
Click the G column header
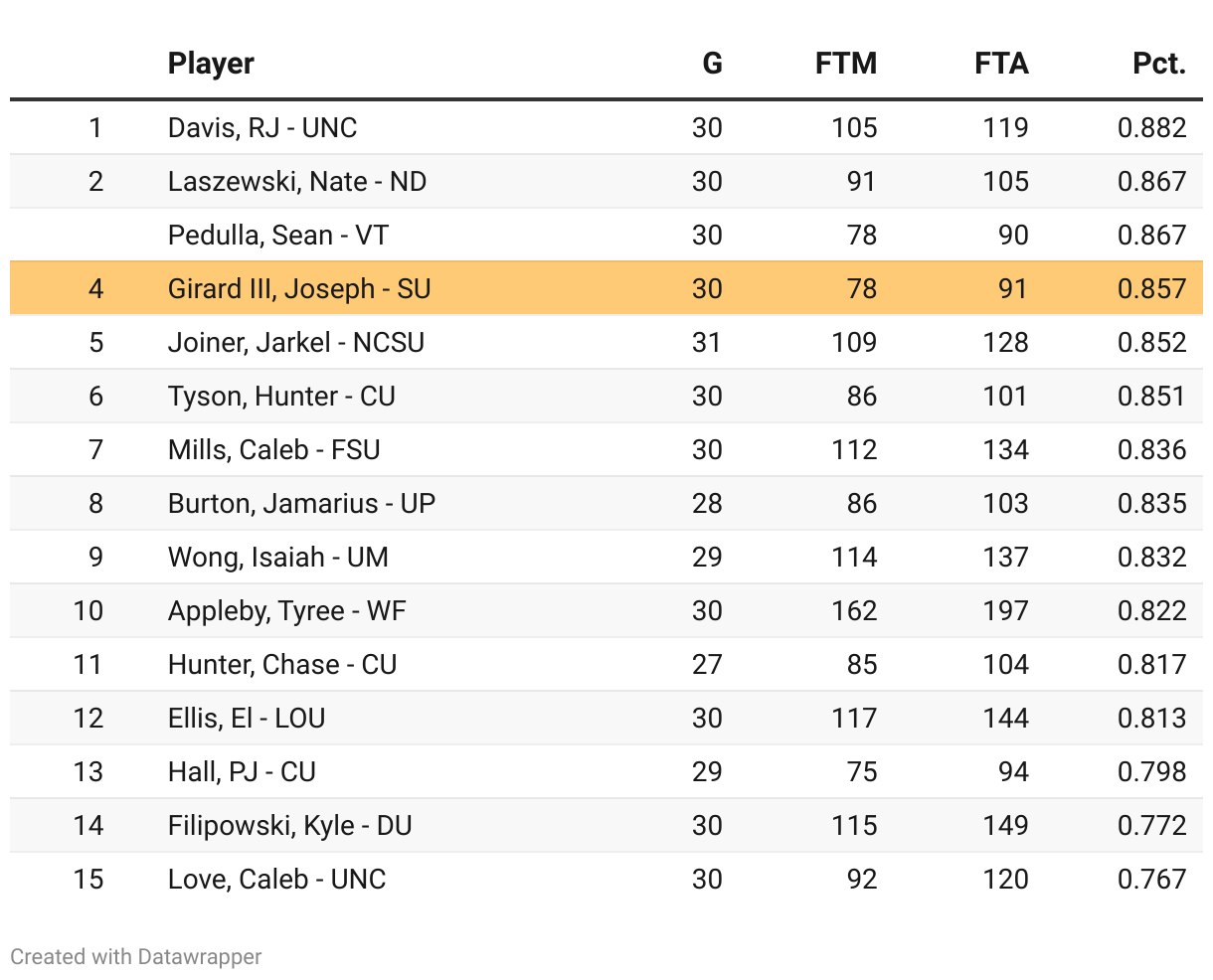click(x=712, y=64)
